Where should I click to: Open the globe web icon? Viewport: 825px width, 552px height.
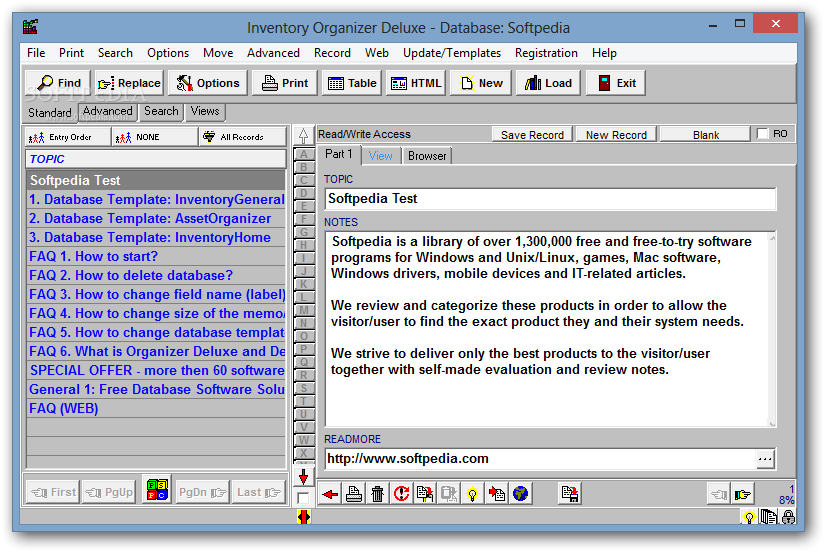coord(520,494)
